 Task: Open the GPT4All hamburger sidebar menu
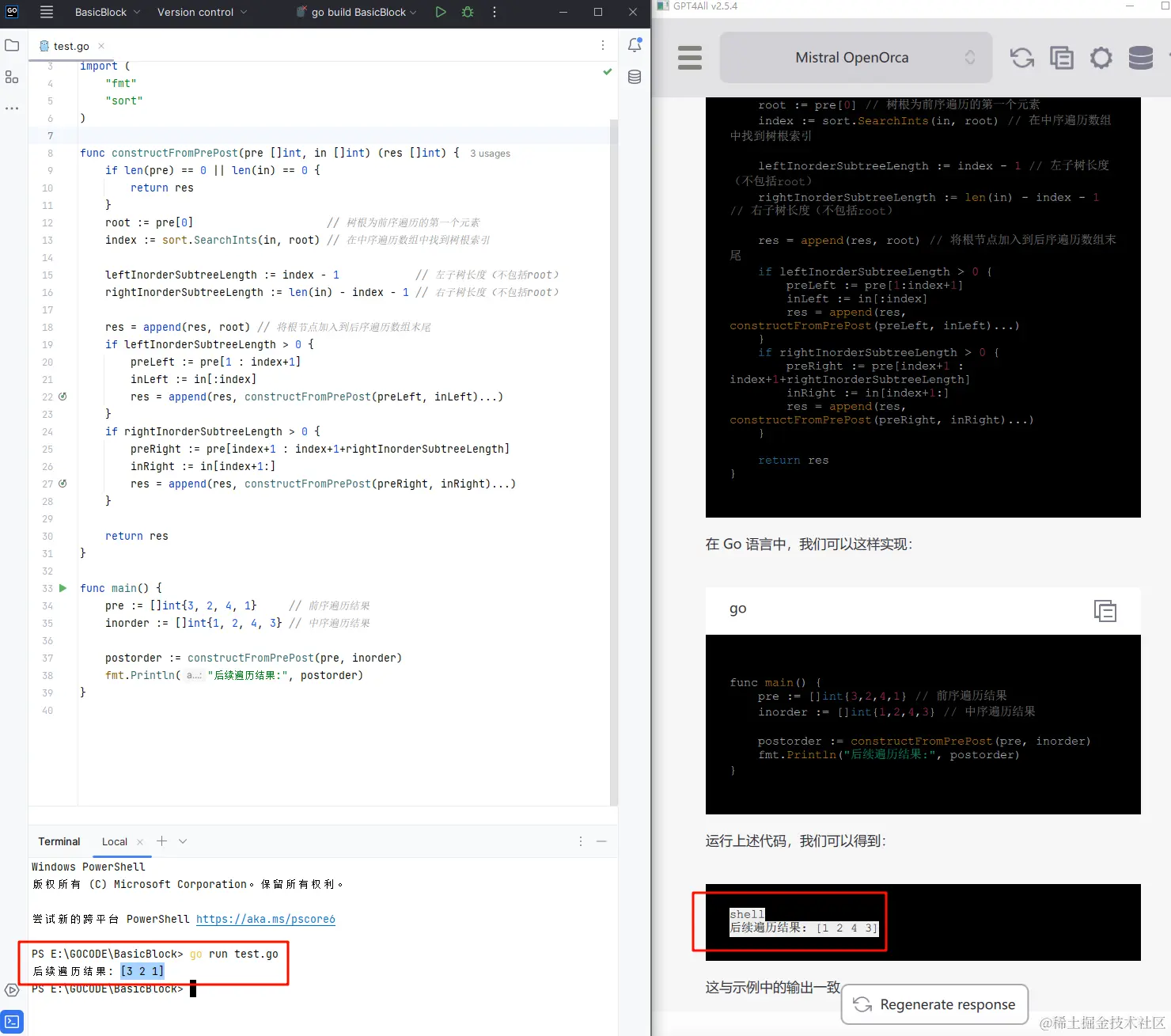pyautogui.click(x=690, y=58)
